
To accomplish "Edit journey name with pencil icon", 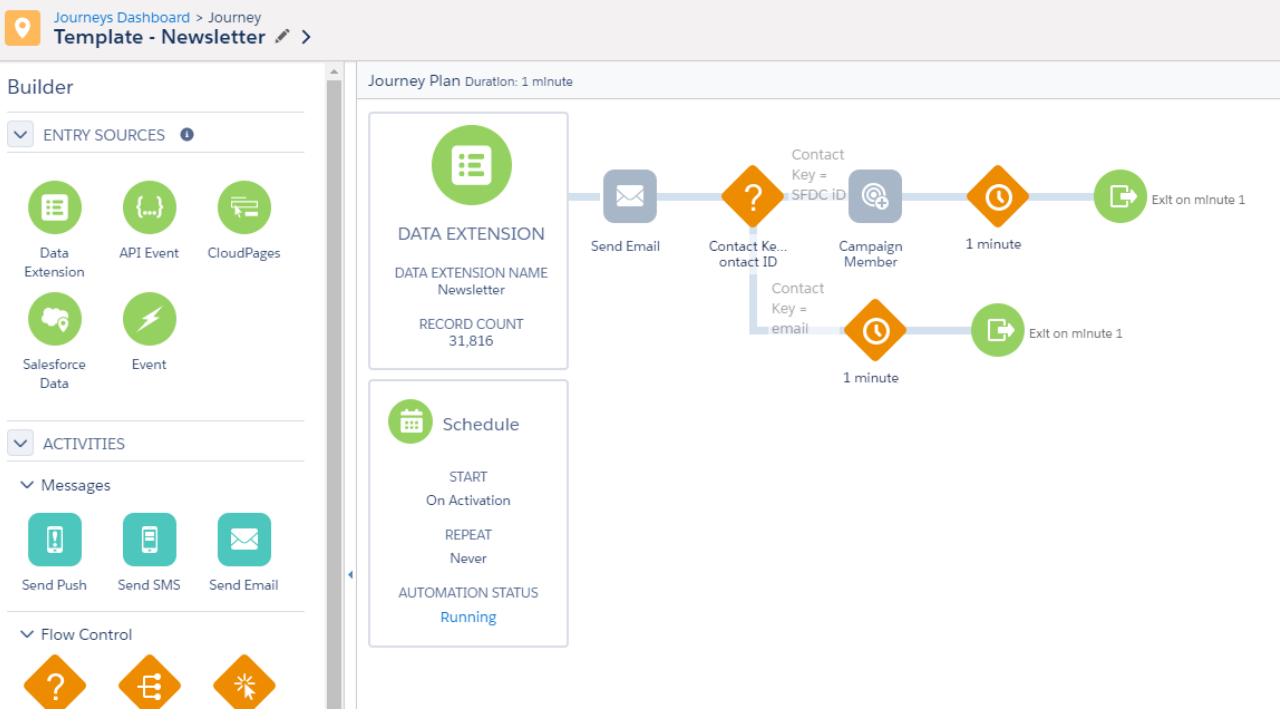I will coord(280,36).
